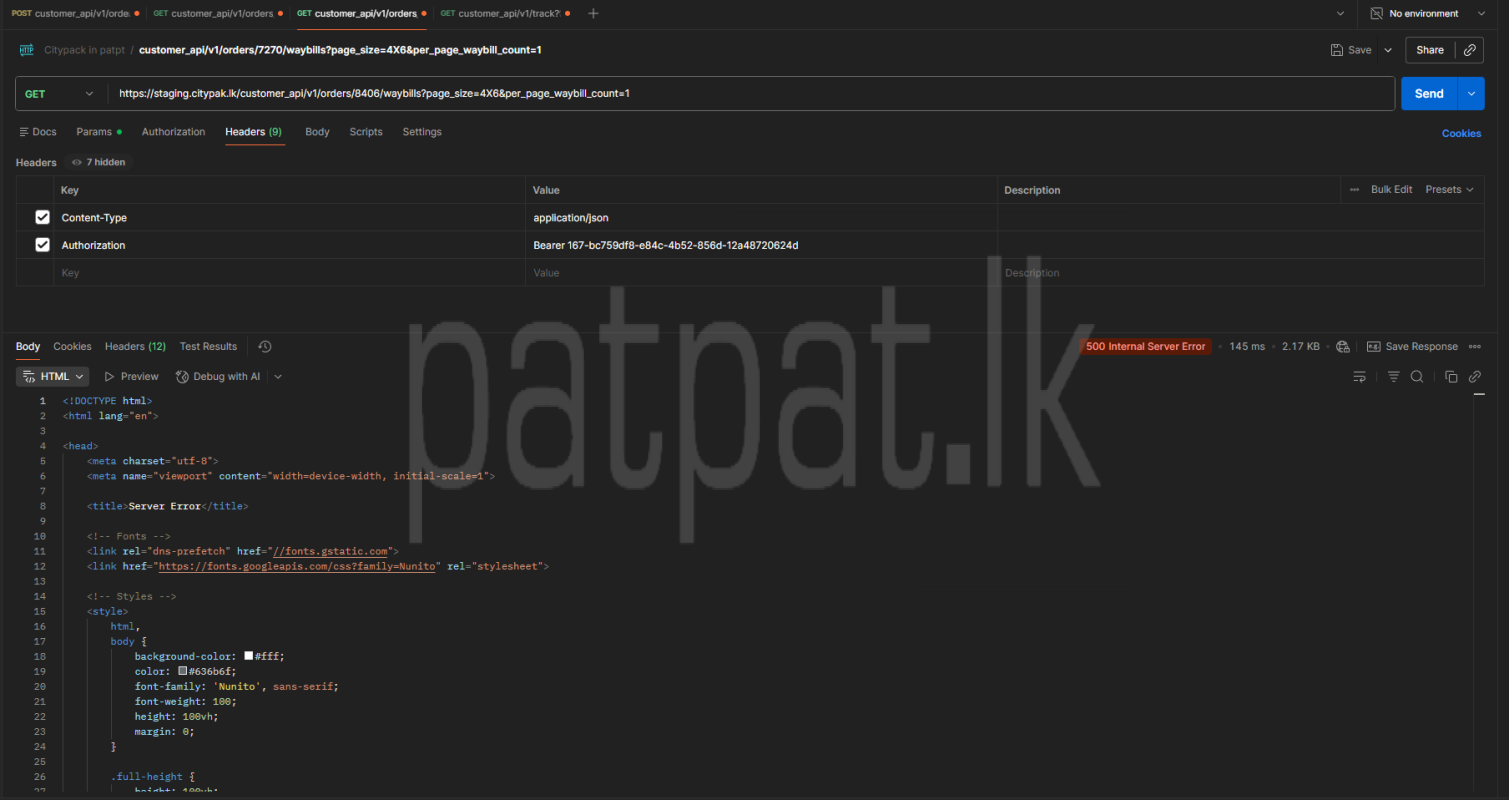This screenshot has width=1509, height=800.
Task: Open the HTML format dropdown
Action: pos(53,377)
